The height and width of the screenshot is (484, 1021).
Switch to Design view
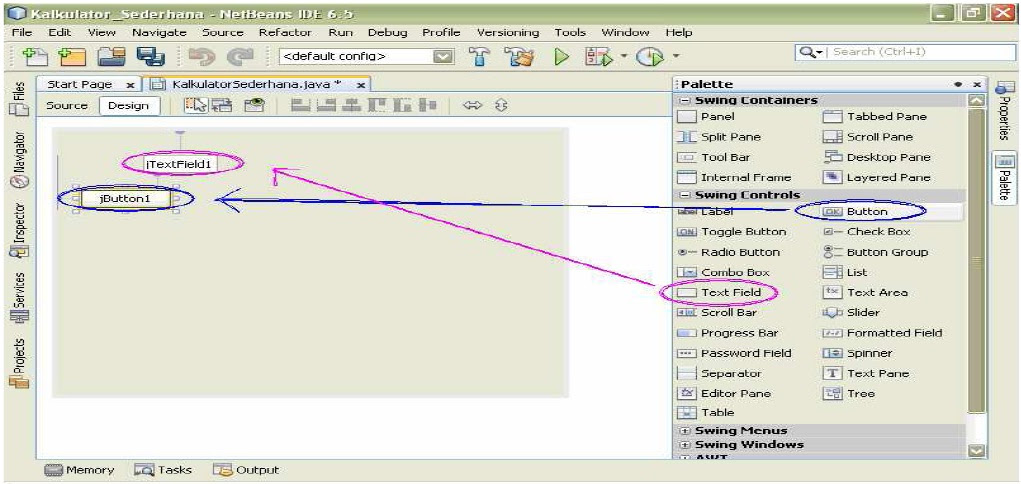(x=128, y=106)
